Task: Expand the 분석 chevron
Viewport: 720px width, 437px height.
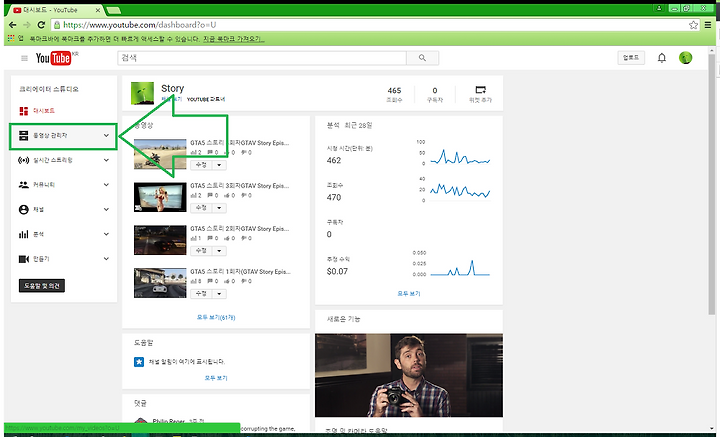Action: pos(106,234)
